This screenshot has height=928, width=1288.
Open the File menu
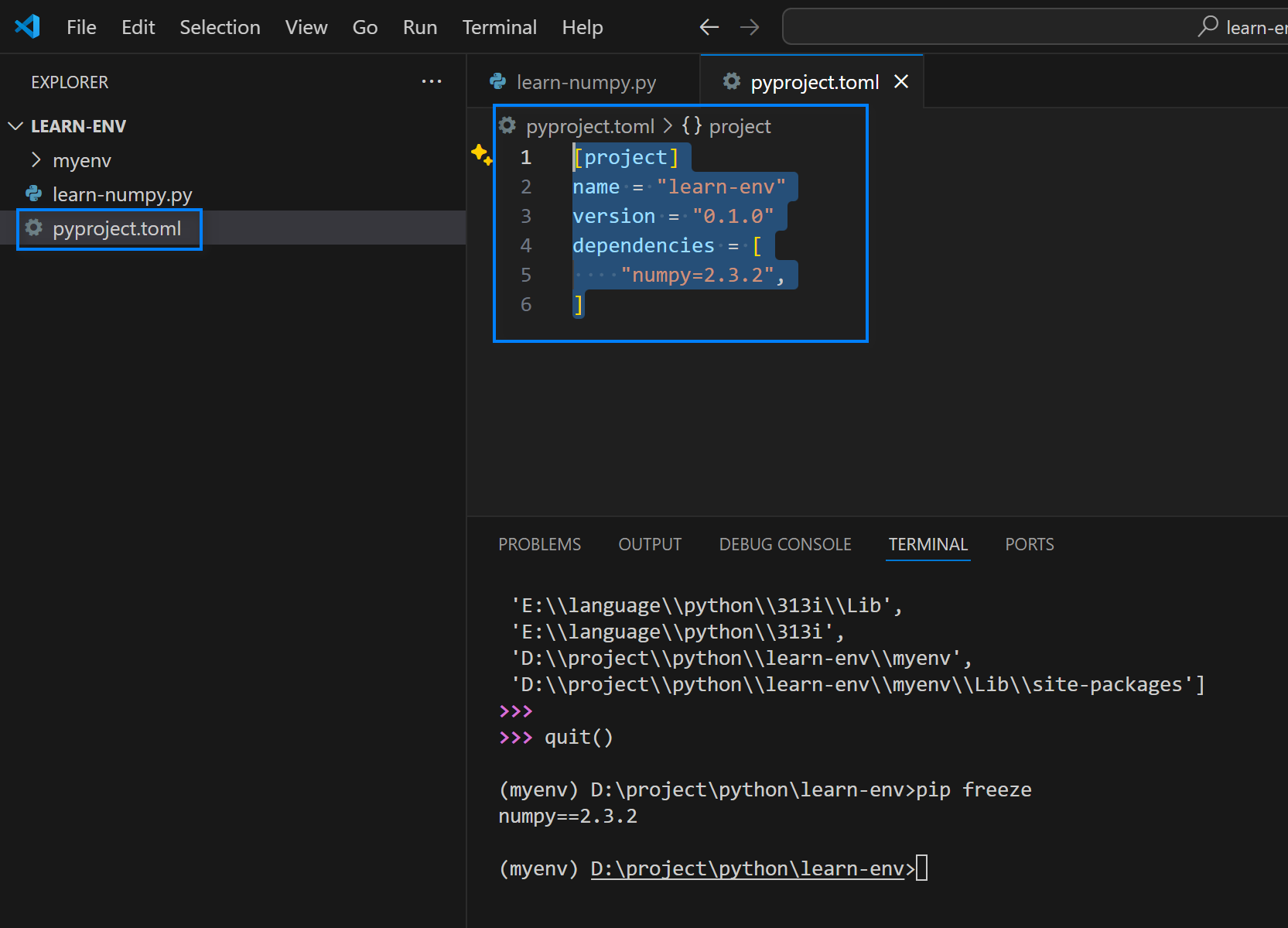(81, 27)
